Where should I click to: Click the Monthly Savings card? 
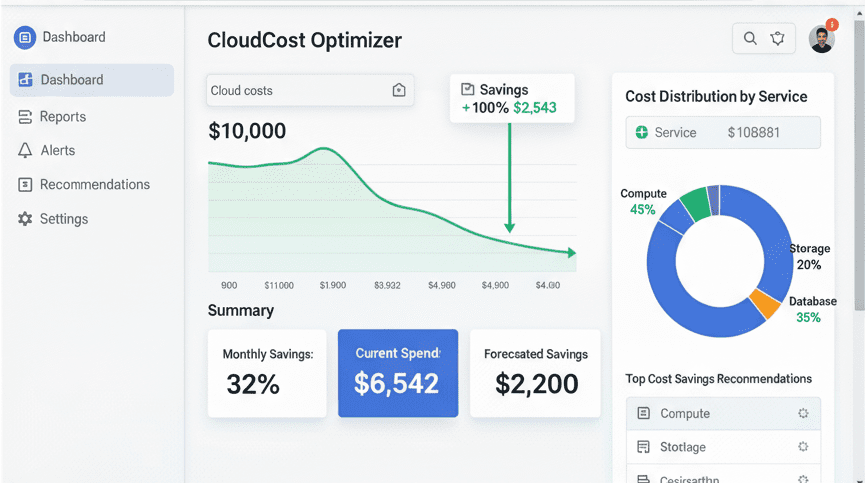[267, 373]
